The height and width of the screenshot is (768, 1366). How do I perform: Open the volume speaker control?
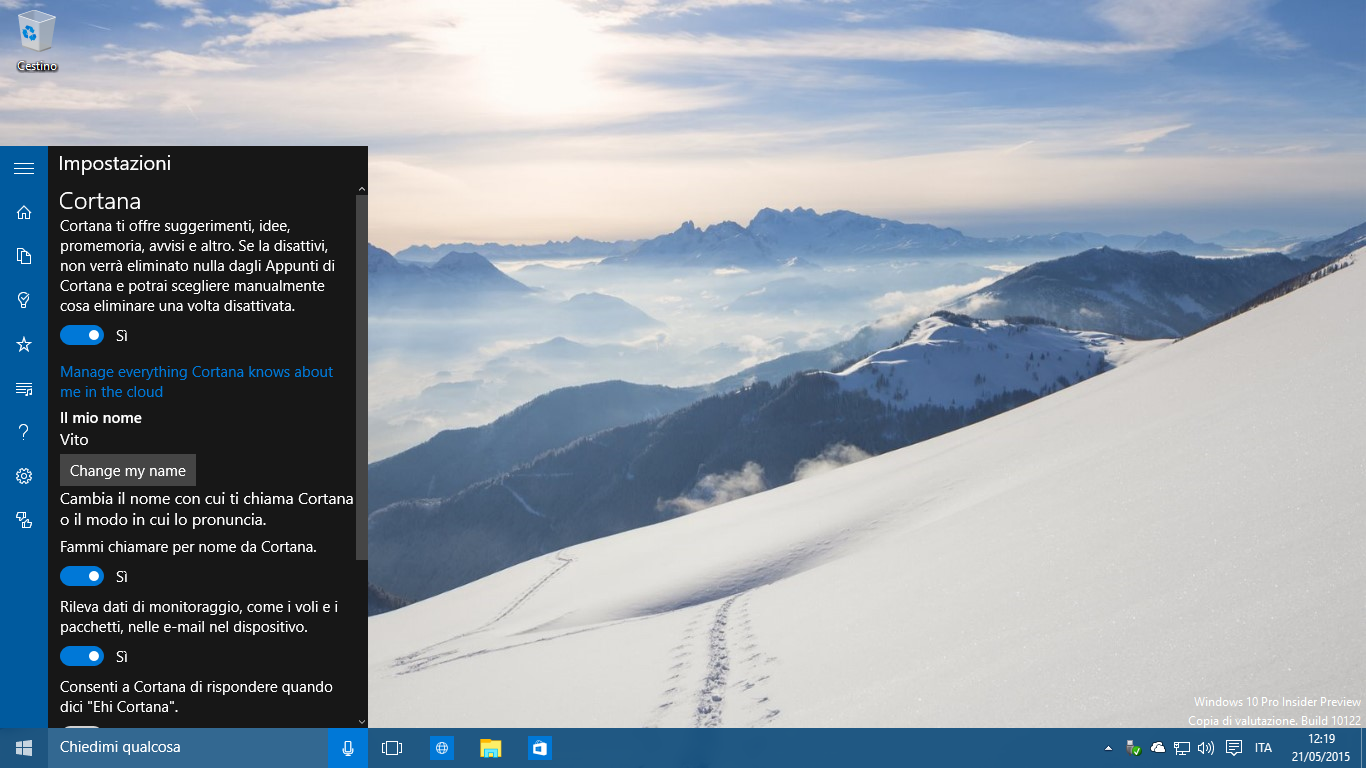click(x=1206, y=748)
